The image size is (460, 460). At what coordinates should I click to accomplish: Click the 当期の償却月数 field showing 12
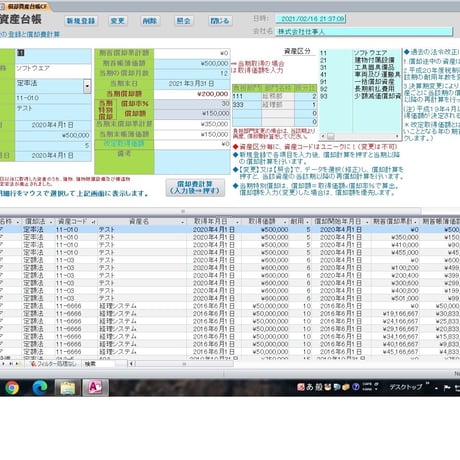(192, 73)
